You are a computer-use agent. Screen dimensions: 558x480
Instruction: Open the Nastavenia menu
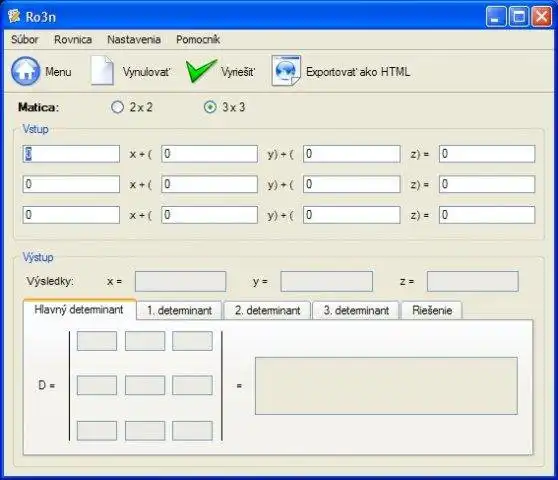134,39
